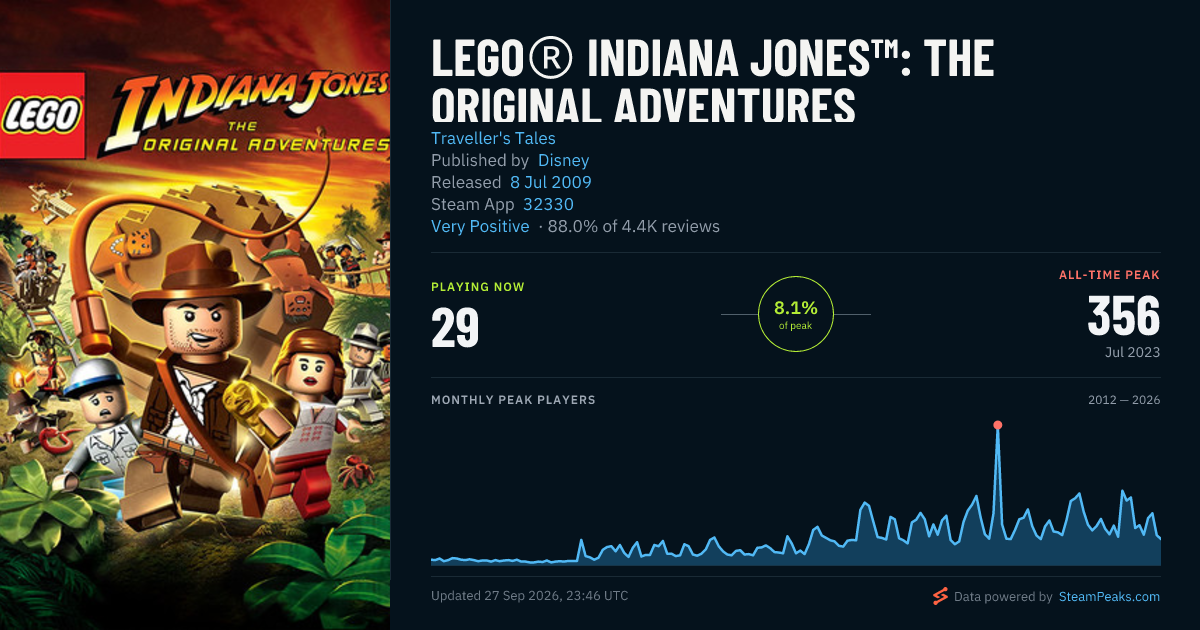Image resolution: width=1200 pixels, height=630 pixels.
Task: Click the Disney publisher link
Action: point(563,160)
